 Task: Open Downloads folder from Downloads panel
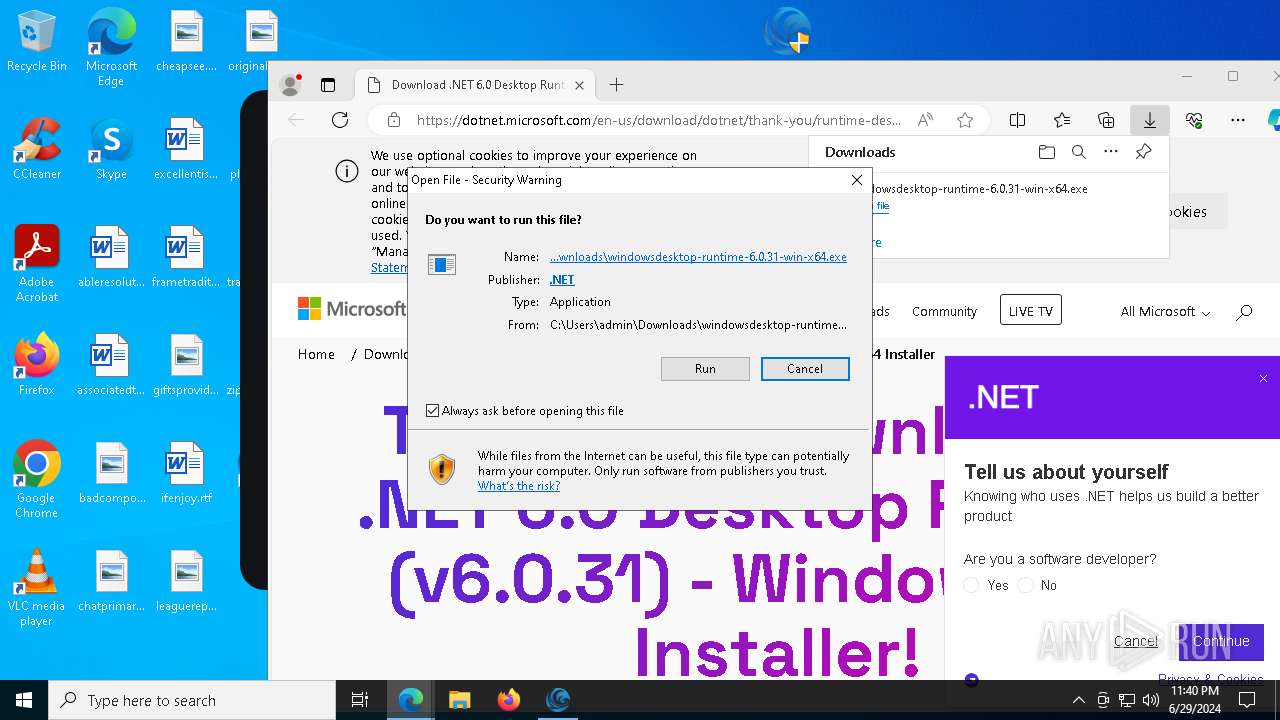pyautogui.click(x=1046, y=152)
